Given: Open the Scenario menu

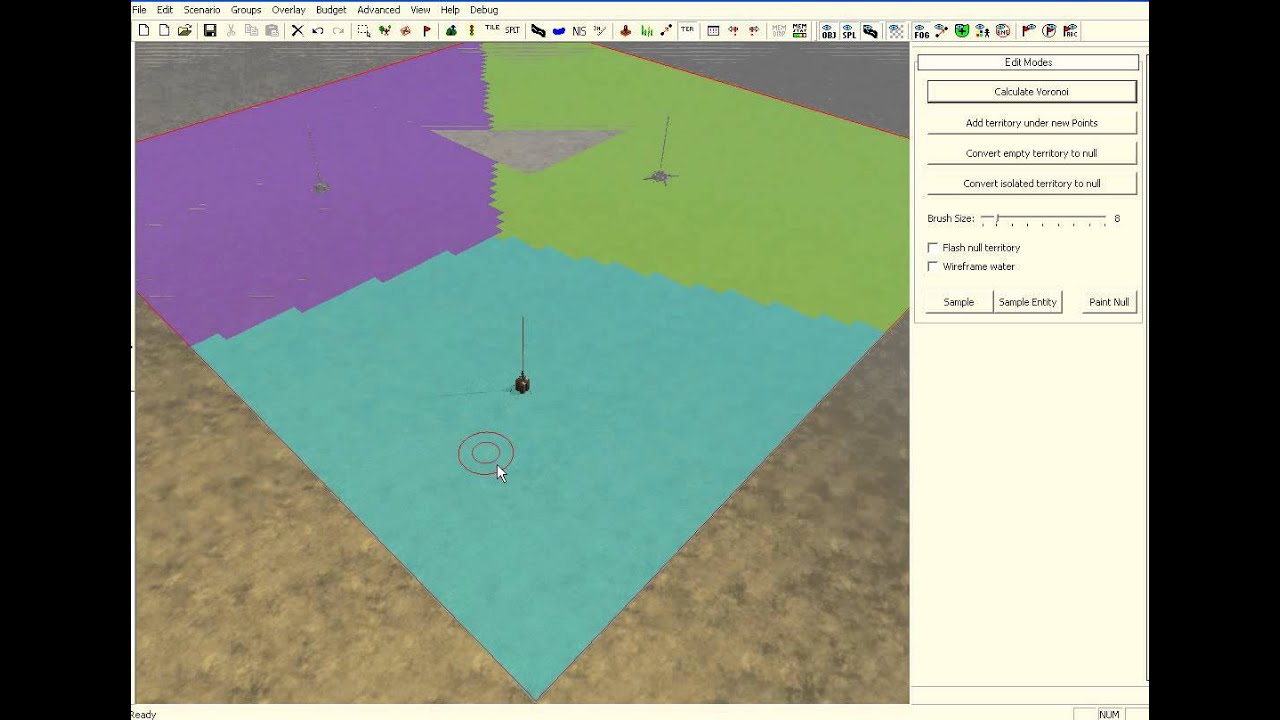Looking at the screenshot, I should [x=202, y=10].
